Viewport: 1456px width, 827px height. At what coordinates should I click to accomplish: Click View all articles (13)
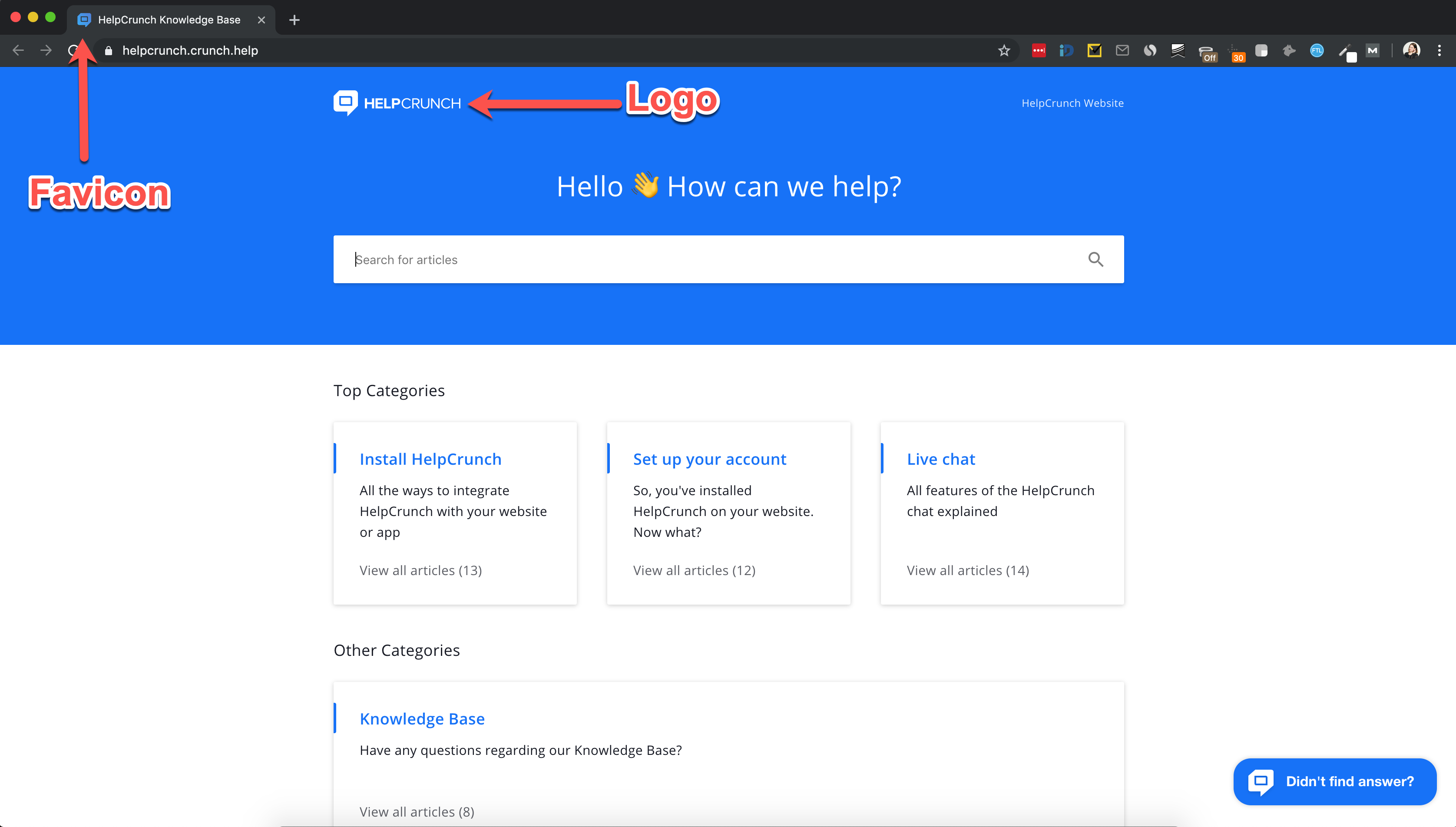(421, 570)
